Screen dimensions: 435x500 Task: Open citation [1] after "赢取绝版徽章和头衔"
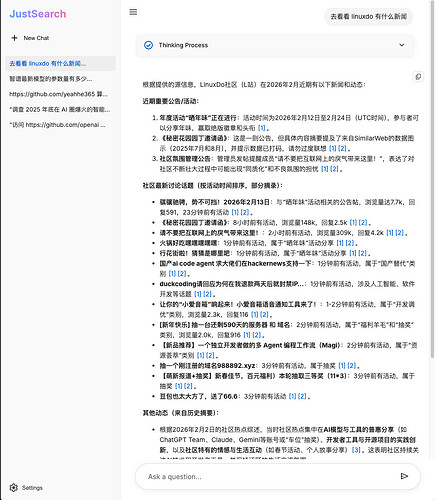pyautogui.click(x=261, y=128)
